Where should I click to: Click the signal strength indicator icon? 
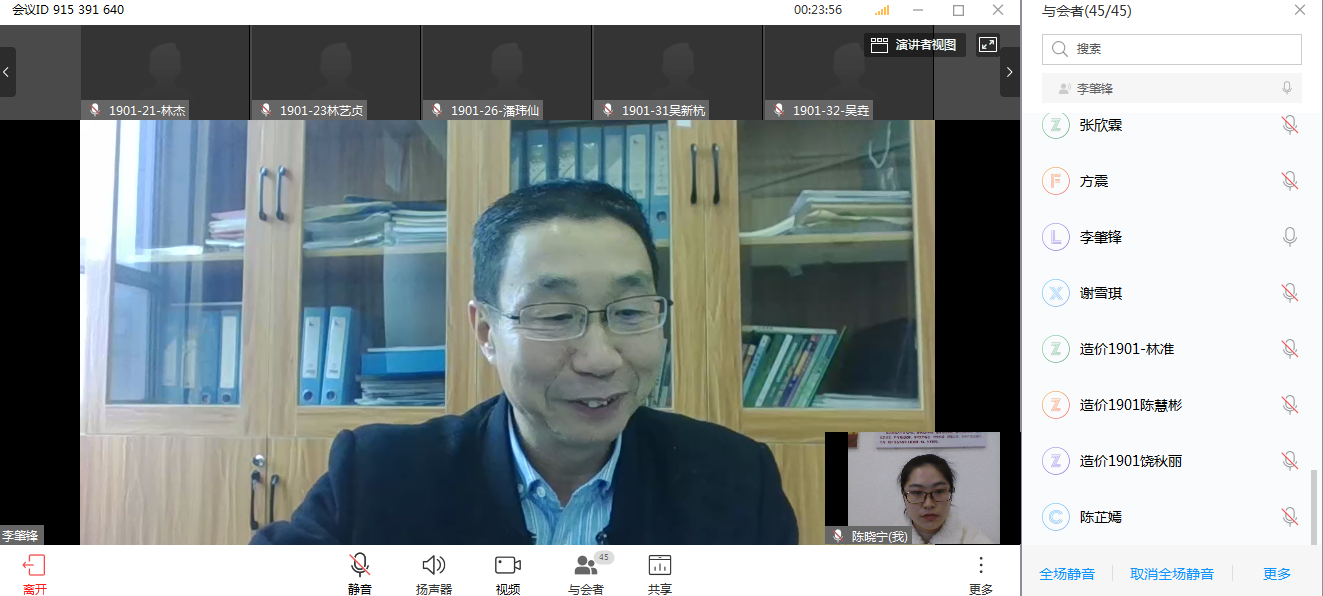coord(882,11)
